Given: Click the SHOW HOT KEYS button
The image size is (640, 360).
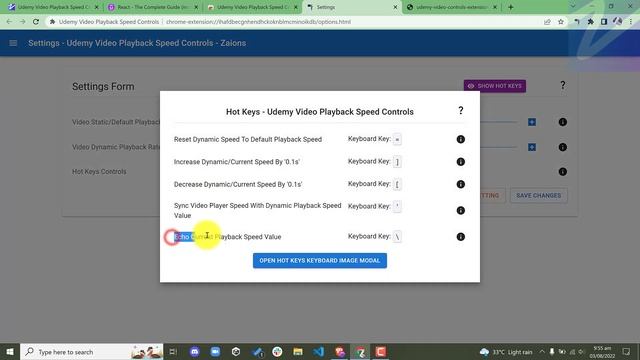Looking at the screenshot, I should point(494,86).
